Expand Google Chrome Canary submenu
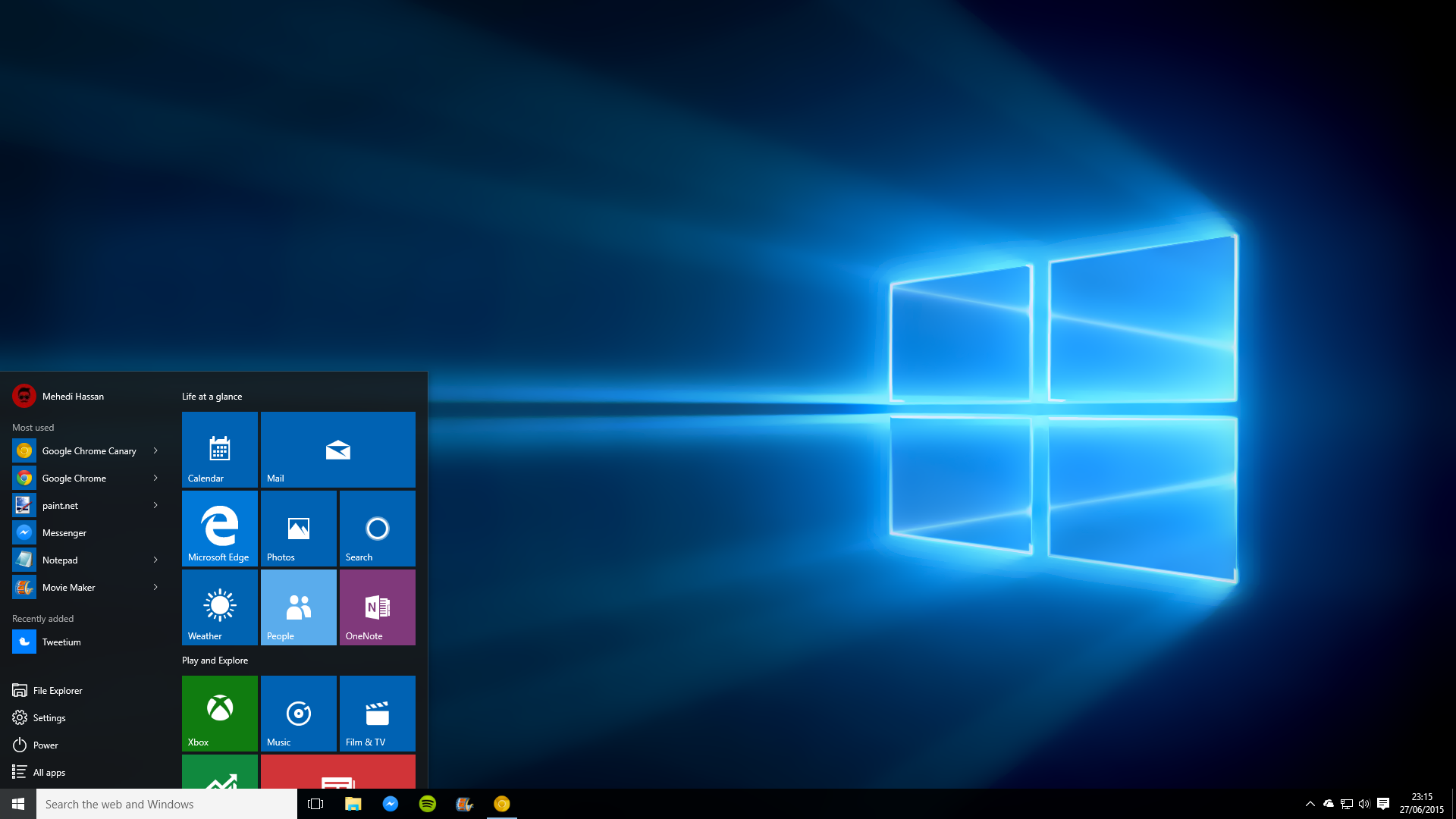 click(x=154, y=450)
